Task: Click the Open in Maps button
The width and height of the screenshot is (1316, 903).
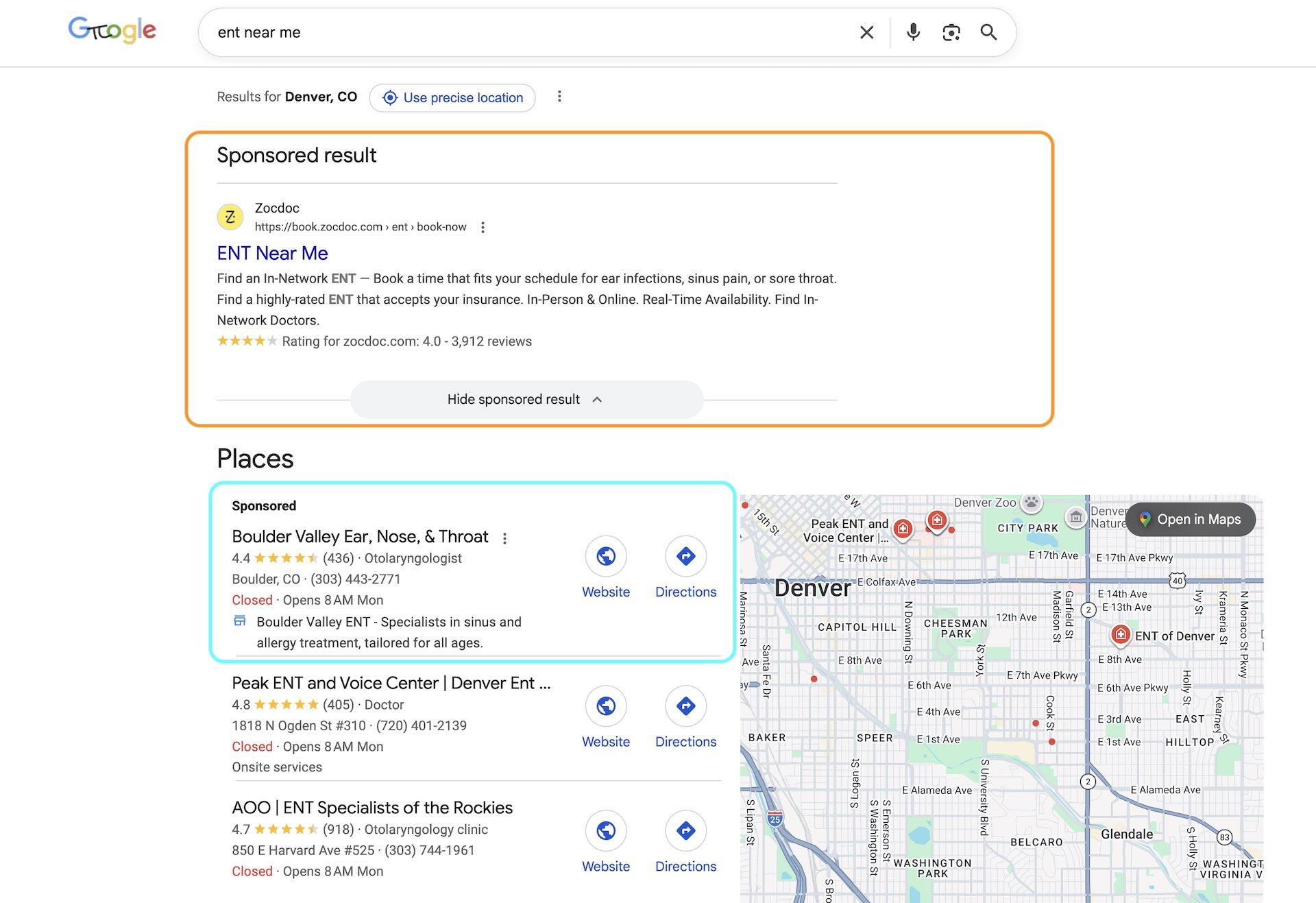Action: [x=1191, y=520]
